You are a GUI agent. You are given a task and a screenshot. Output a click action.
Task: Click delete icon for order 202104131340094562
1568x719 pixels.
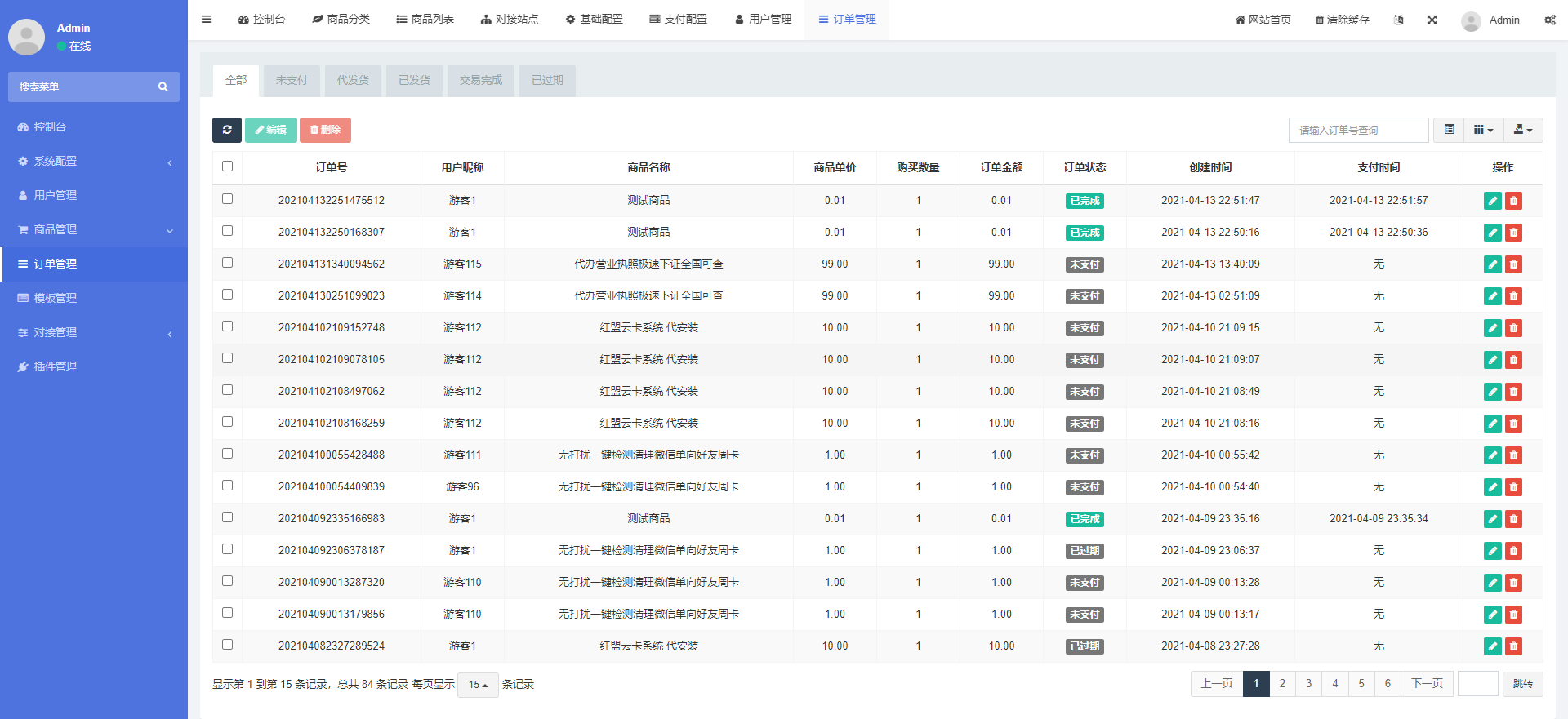click(x=1513, y=264)
